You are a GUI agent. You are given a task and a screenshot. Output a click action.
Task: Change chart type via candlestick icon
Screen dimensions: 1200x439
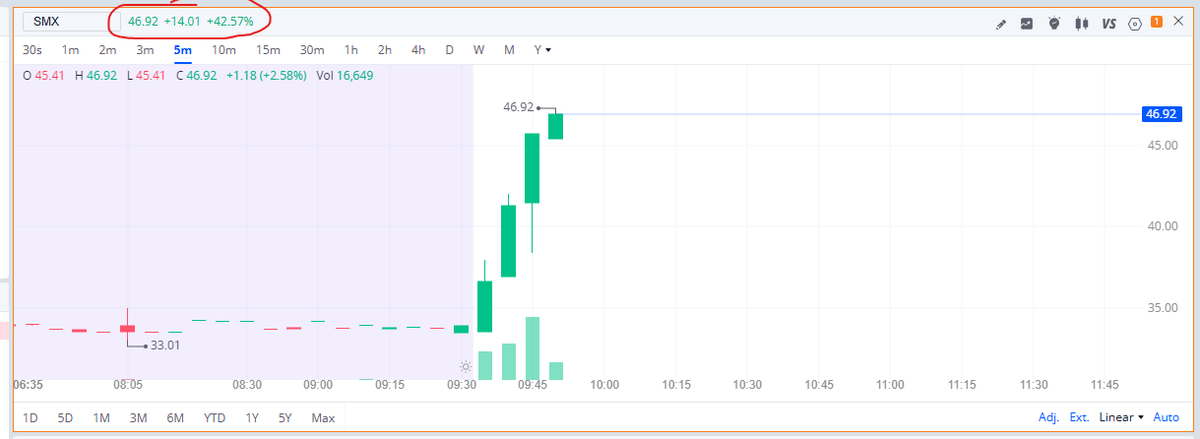[1080, 22]
